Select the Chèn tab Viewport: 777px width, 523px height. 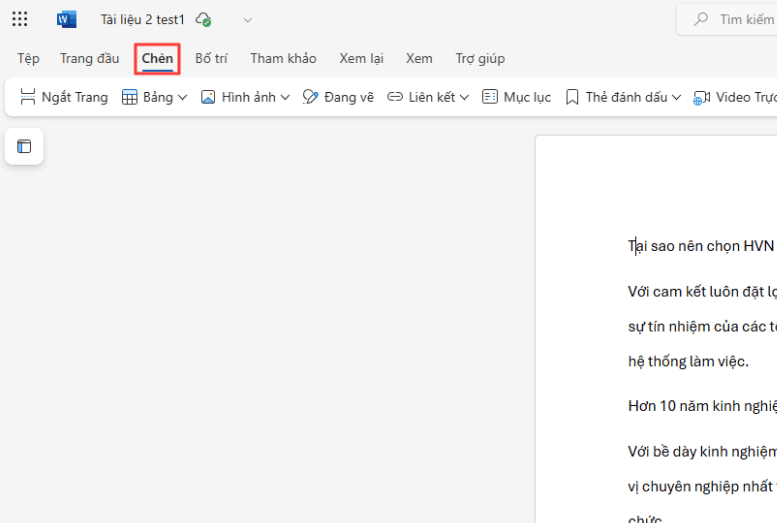pos(157,58)
